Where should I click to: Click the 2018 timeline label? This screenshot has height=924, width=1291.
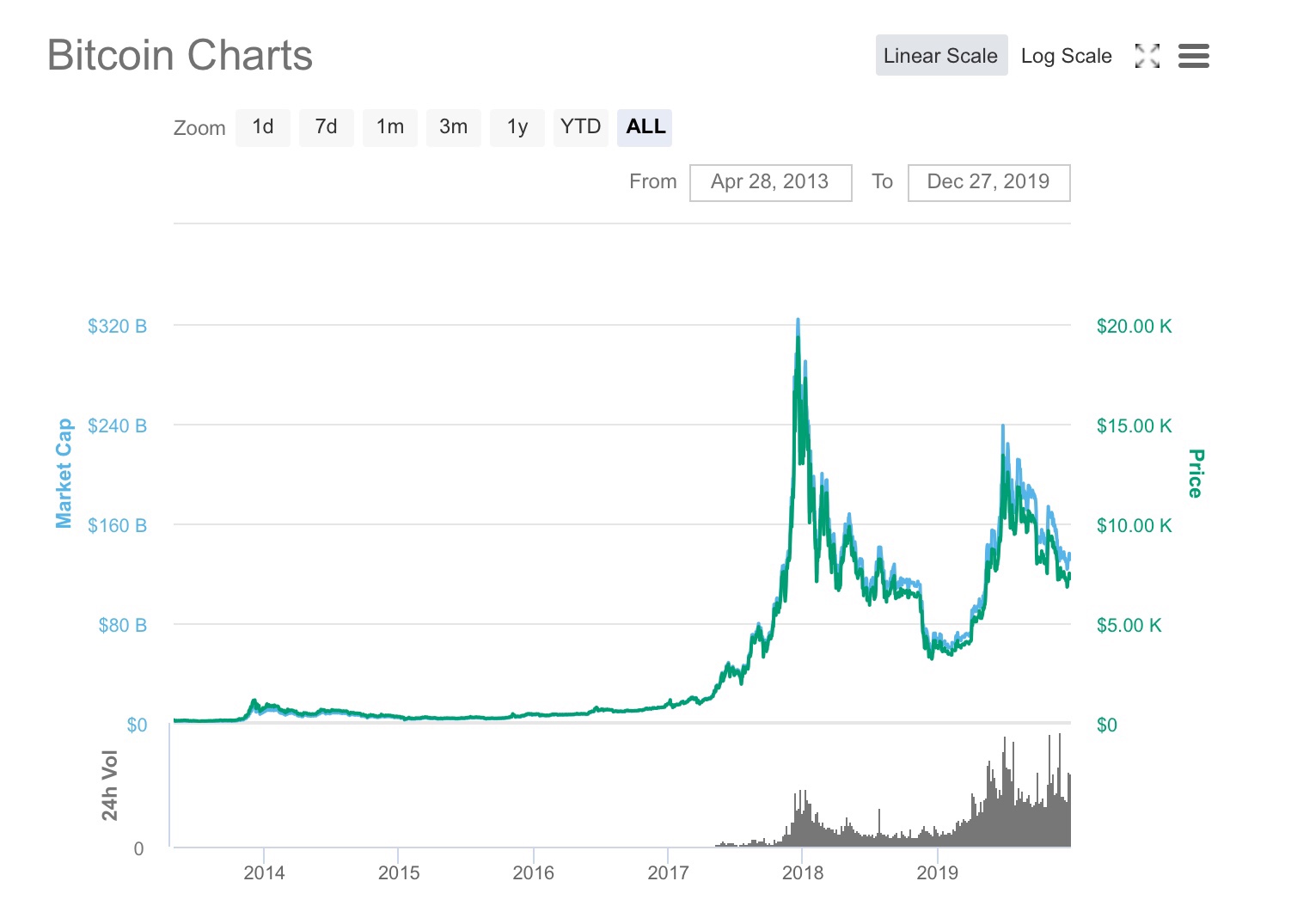(803, 873)
